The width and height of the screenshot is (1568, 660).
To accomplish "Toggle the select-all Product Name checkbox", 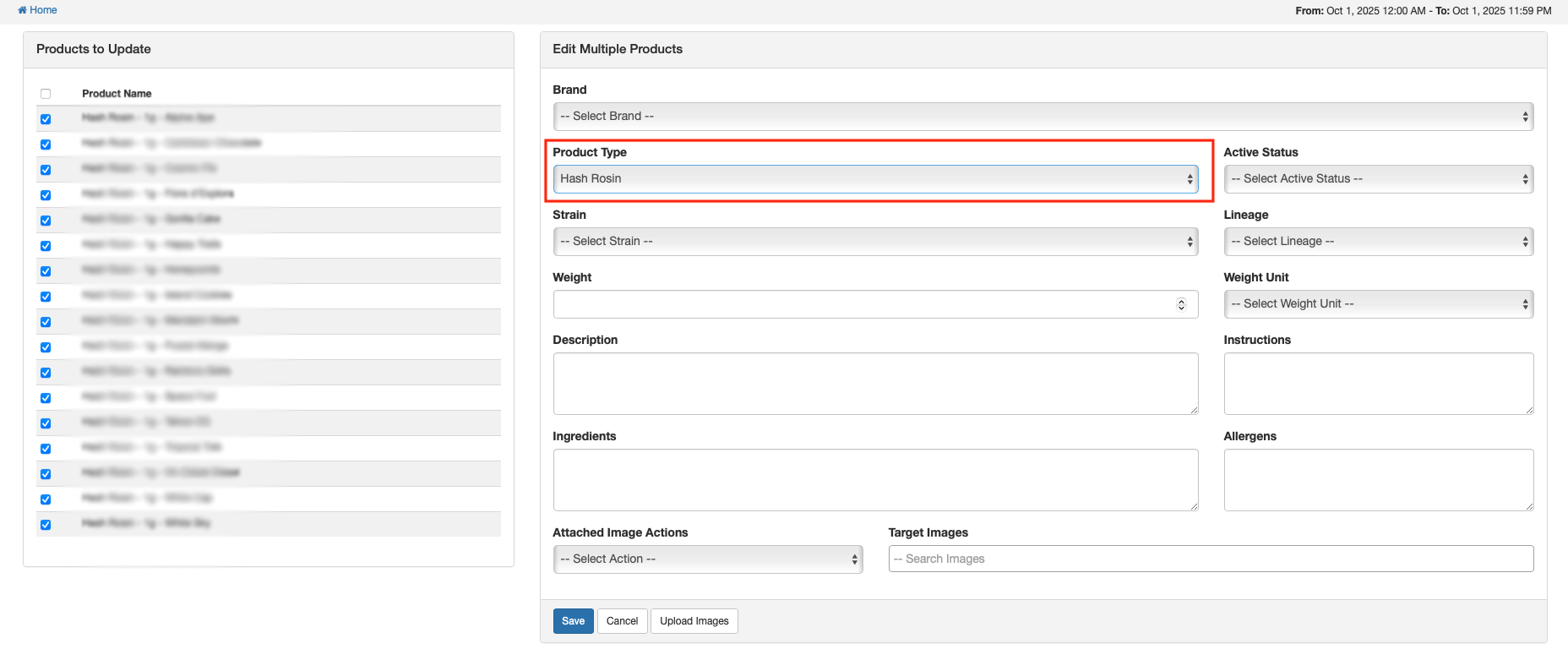I will [x=46, y=94].
